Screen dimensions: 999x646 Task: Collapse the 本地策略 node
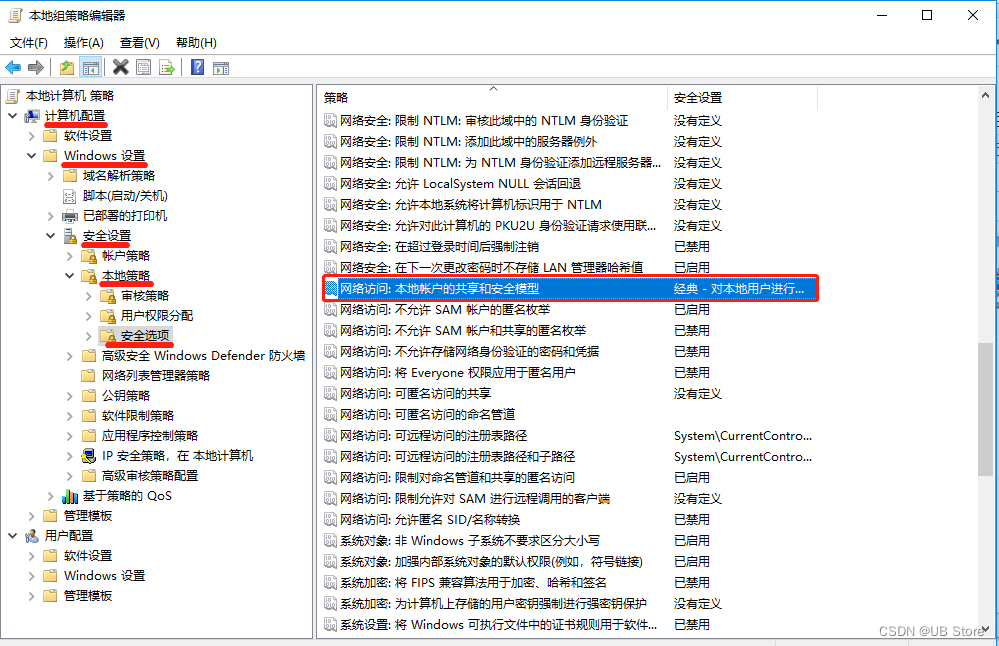(x=70, y=276)
